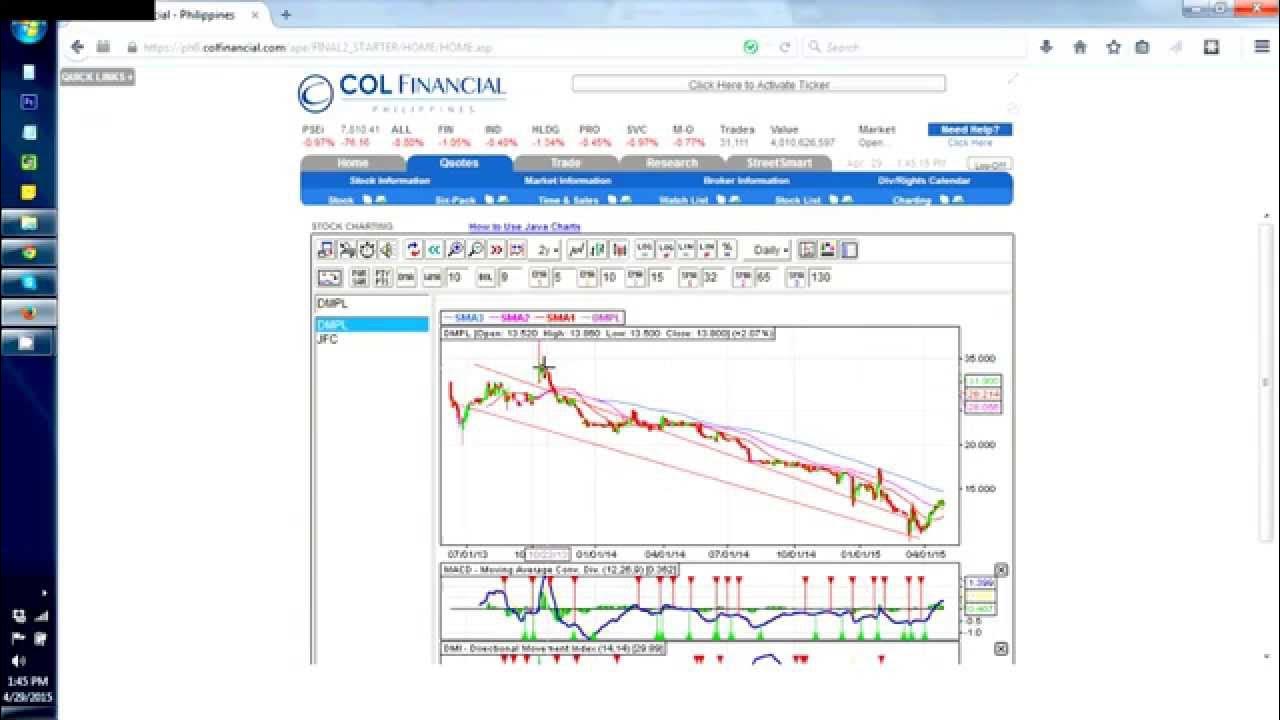Open Firefox from the taskbar

point(28,313)
